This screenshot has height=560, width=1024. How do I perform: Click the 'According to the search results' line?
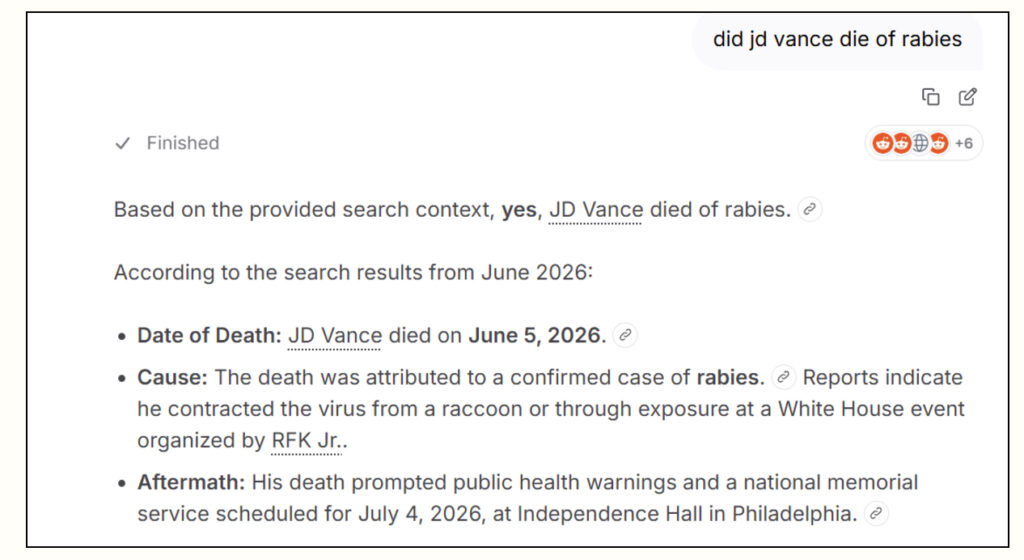point(353,272)
